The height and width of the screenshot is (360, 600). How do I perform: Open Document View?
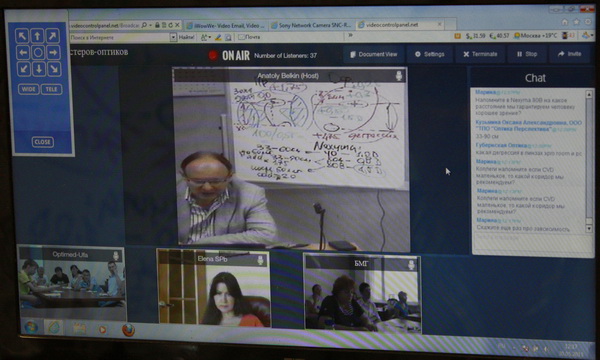(x=374, y=54)
